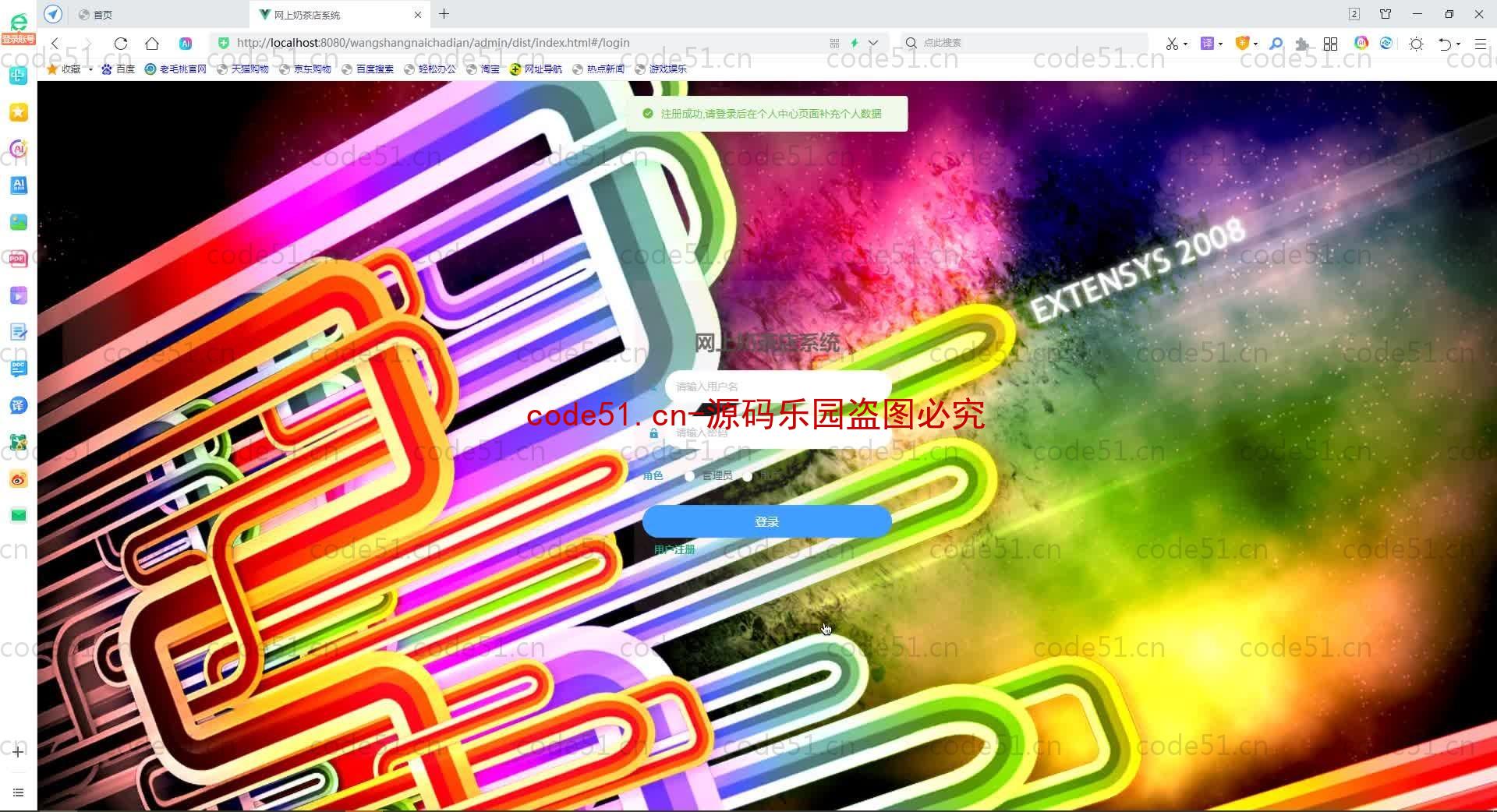
Task: Open the purple translate tool
Action: pyautogui.click(x=1207, y=44)
